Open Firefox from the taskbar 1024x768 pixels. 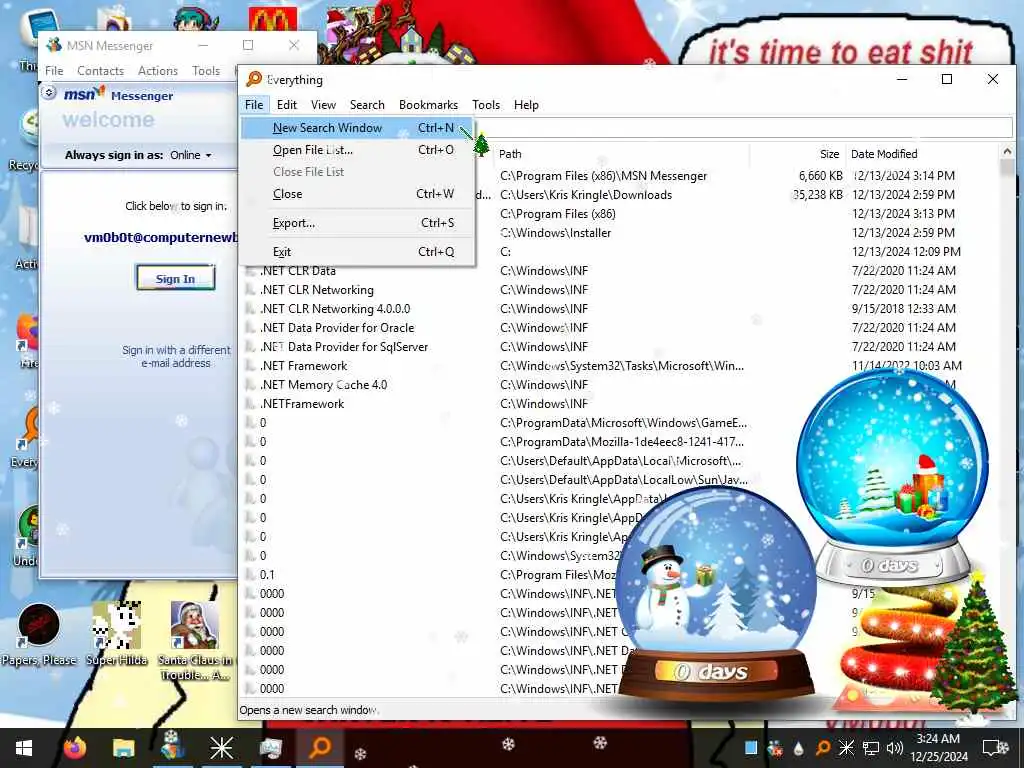(75, 747)
